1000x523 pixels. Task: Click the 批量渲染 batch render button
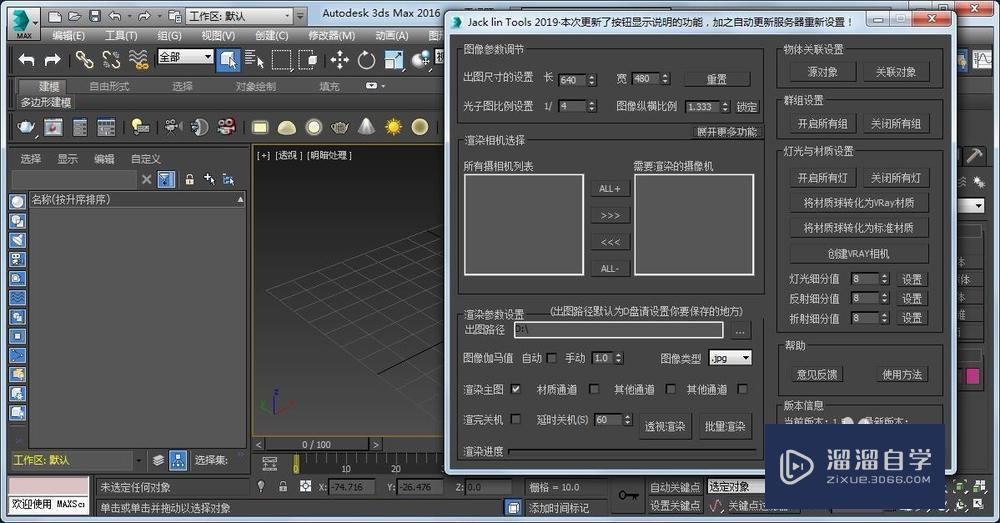[x=724, y=426]
